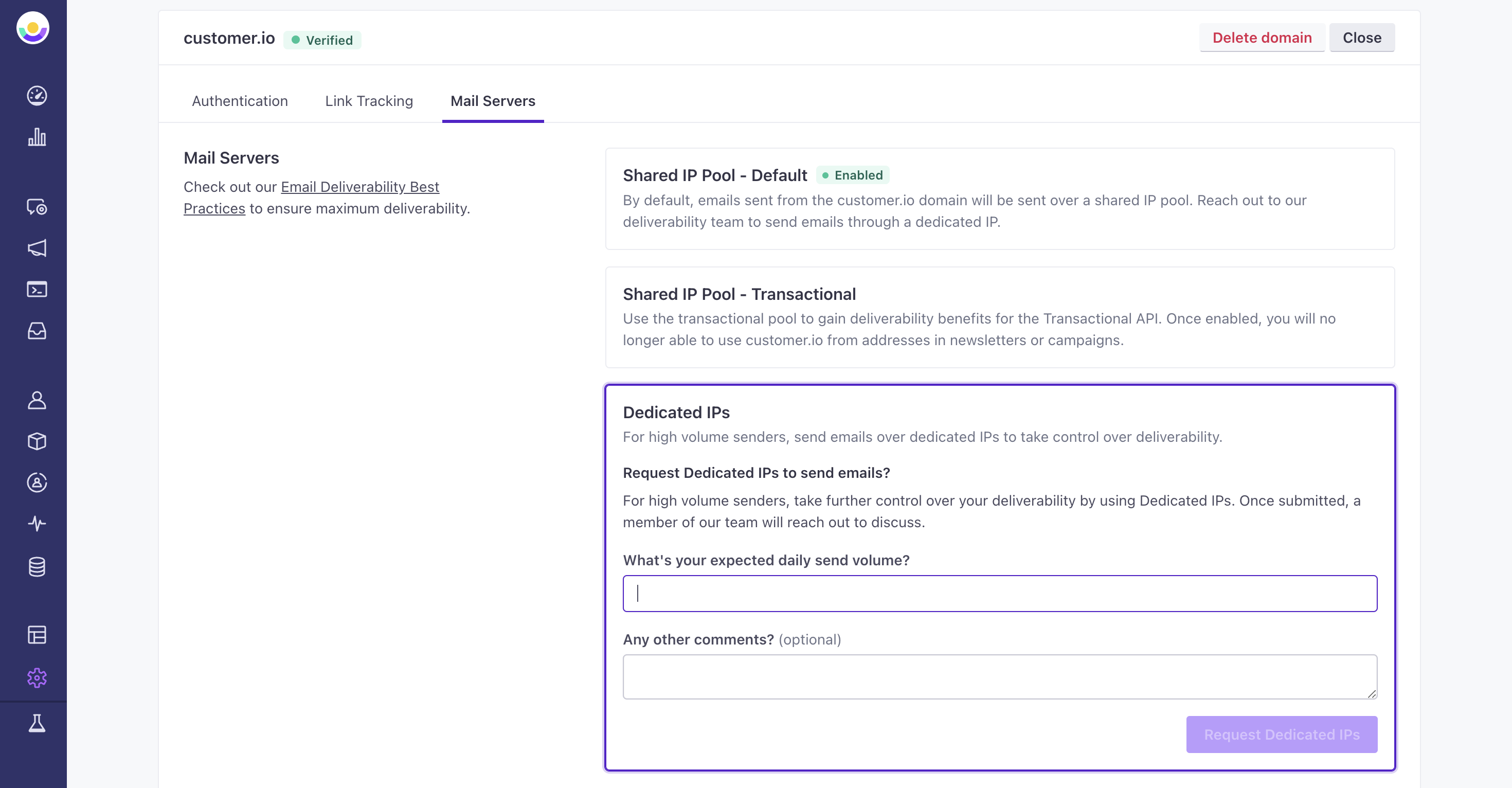Click the Request Dedicated IPs to send emails? text
This screenshot has width=1512, height=788.
[x=756, y=473]
